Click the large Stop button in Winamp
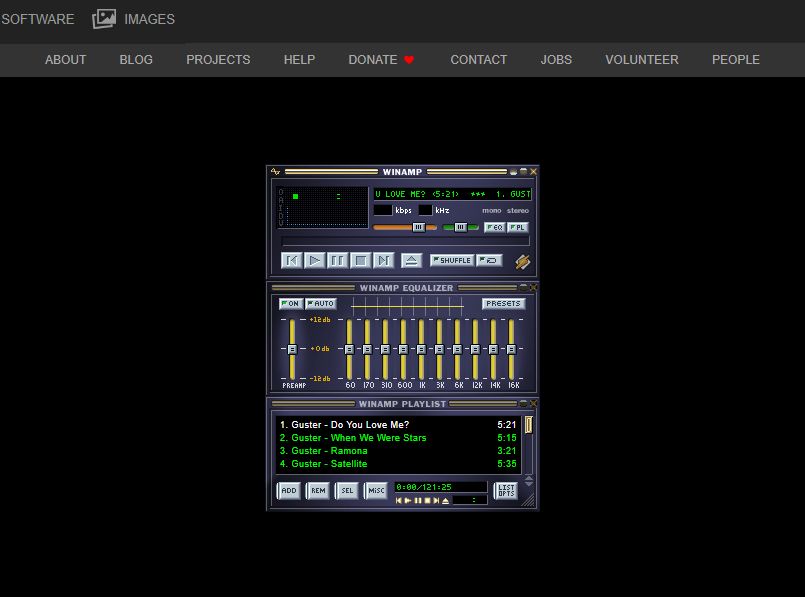Screen dimensions: 805x600 tap(360, 260)
